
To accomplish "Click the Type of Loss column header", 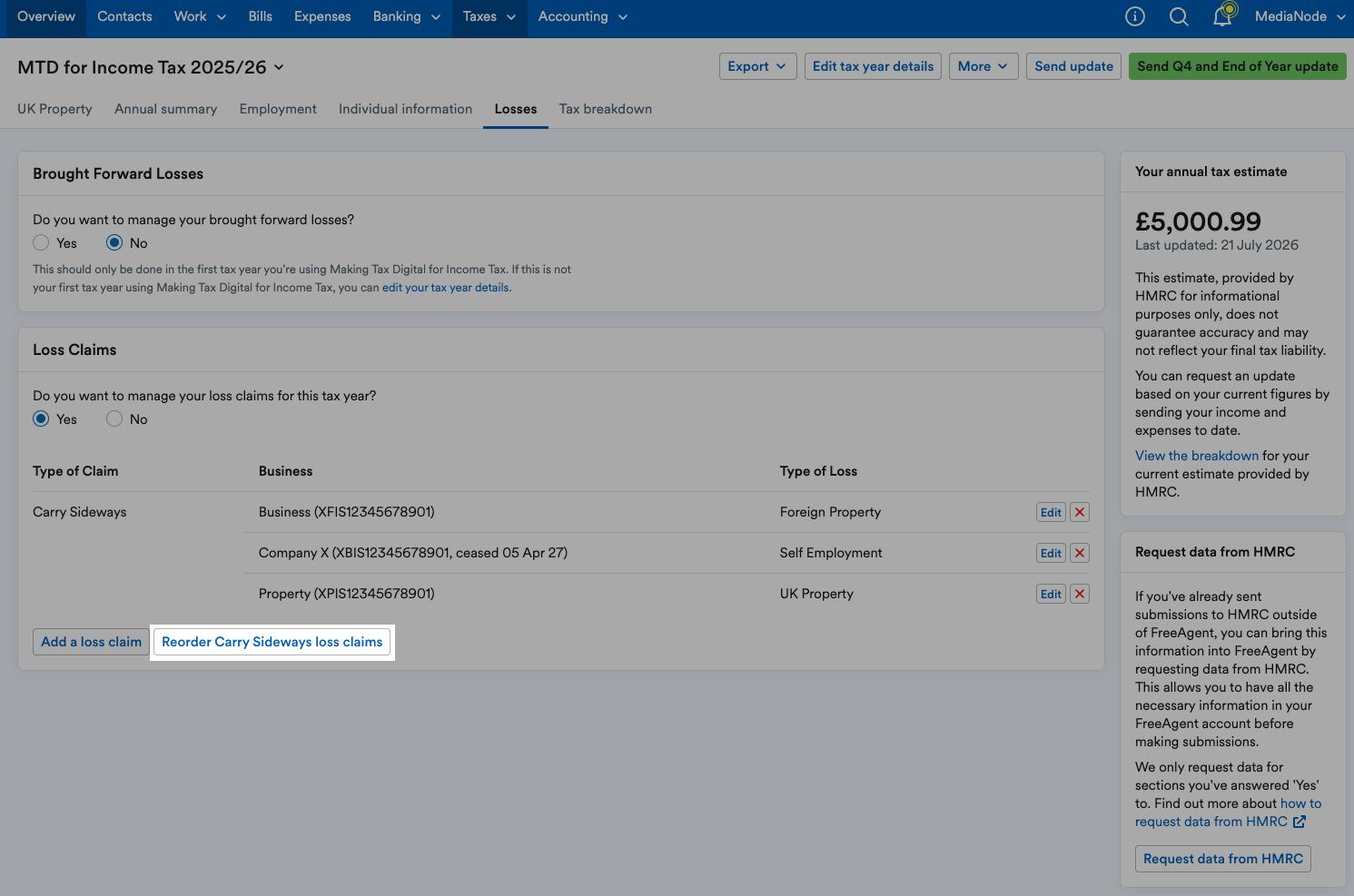I will point(818,471).
